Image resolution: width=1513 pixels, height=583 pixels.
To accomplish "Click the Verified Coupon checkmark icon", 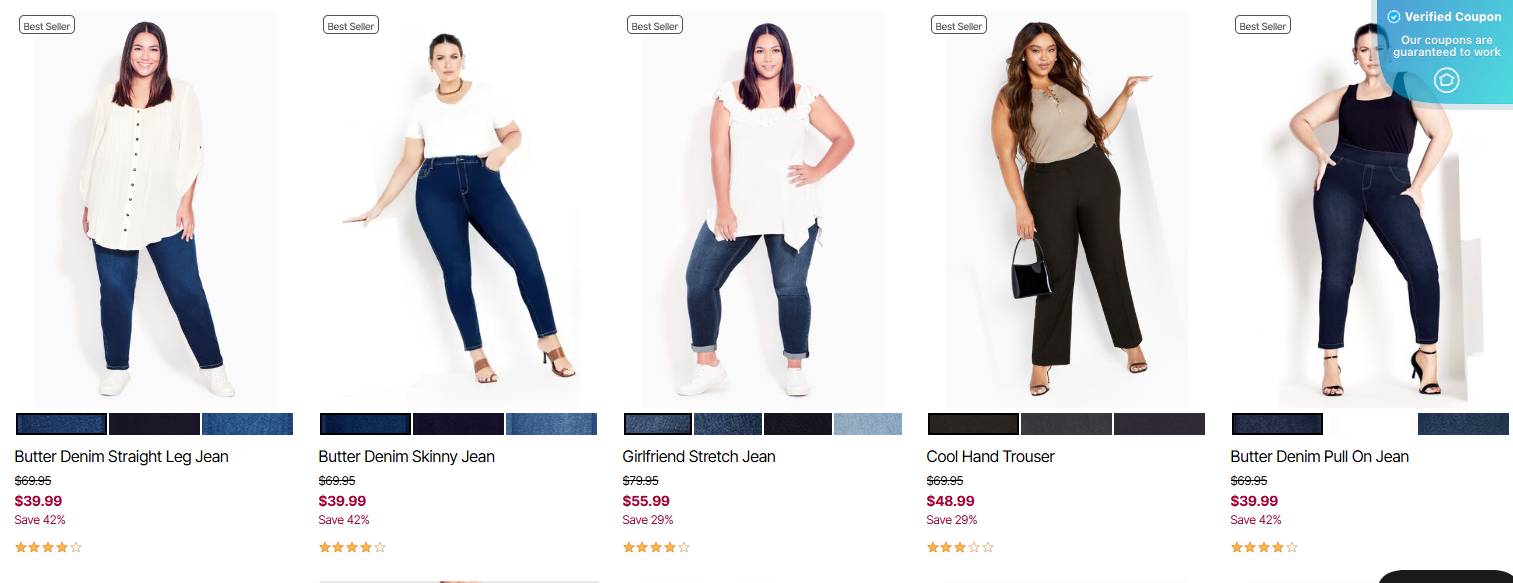I will tap(1393, 17).
